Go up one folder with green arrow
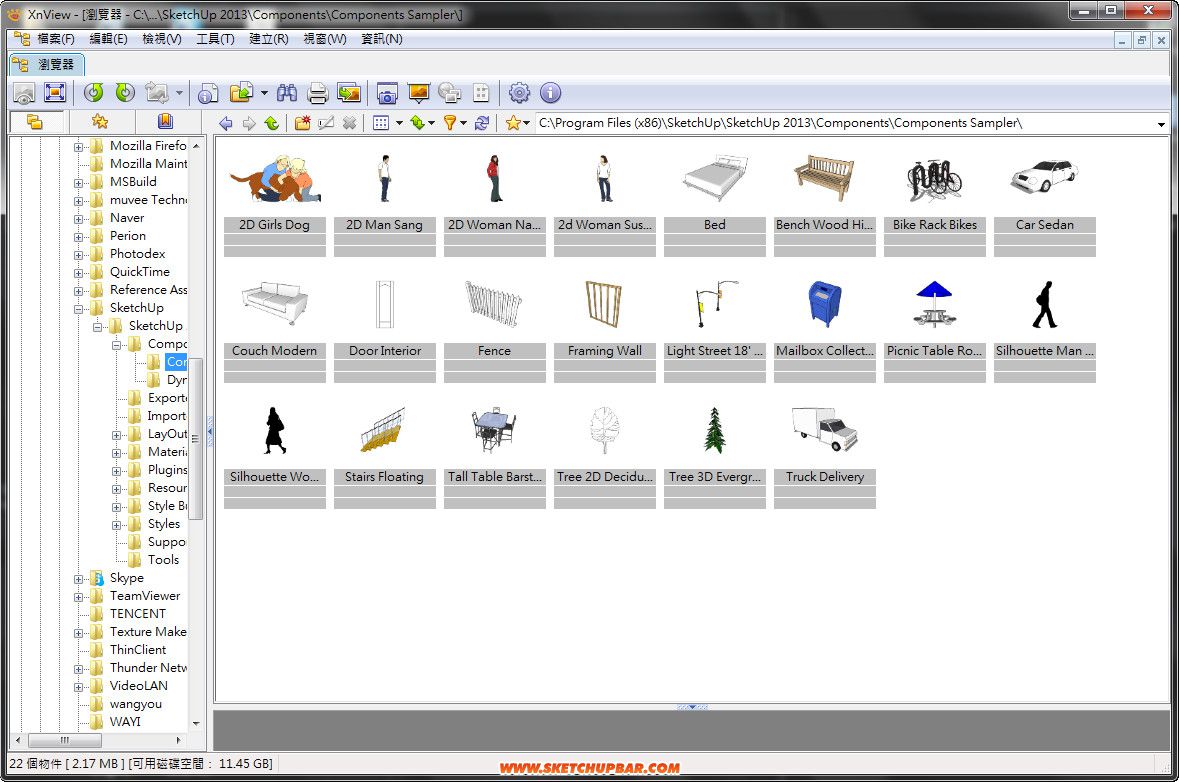Image resolution: width=1179 pixels, height=782 pixels. [271, 123]
